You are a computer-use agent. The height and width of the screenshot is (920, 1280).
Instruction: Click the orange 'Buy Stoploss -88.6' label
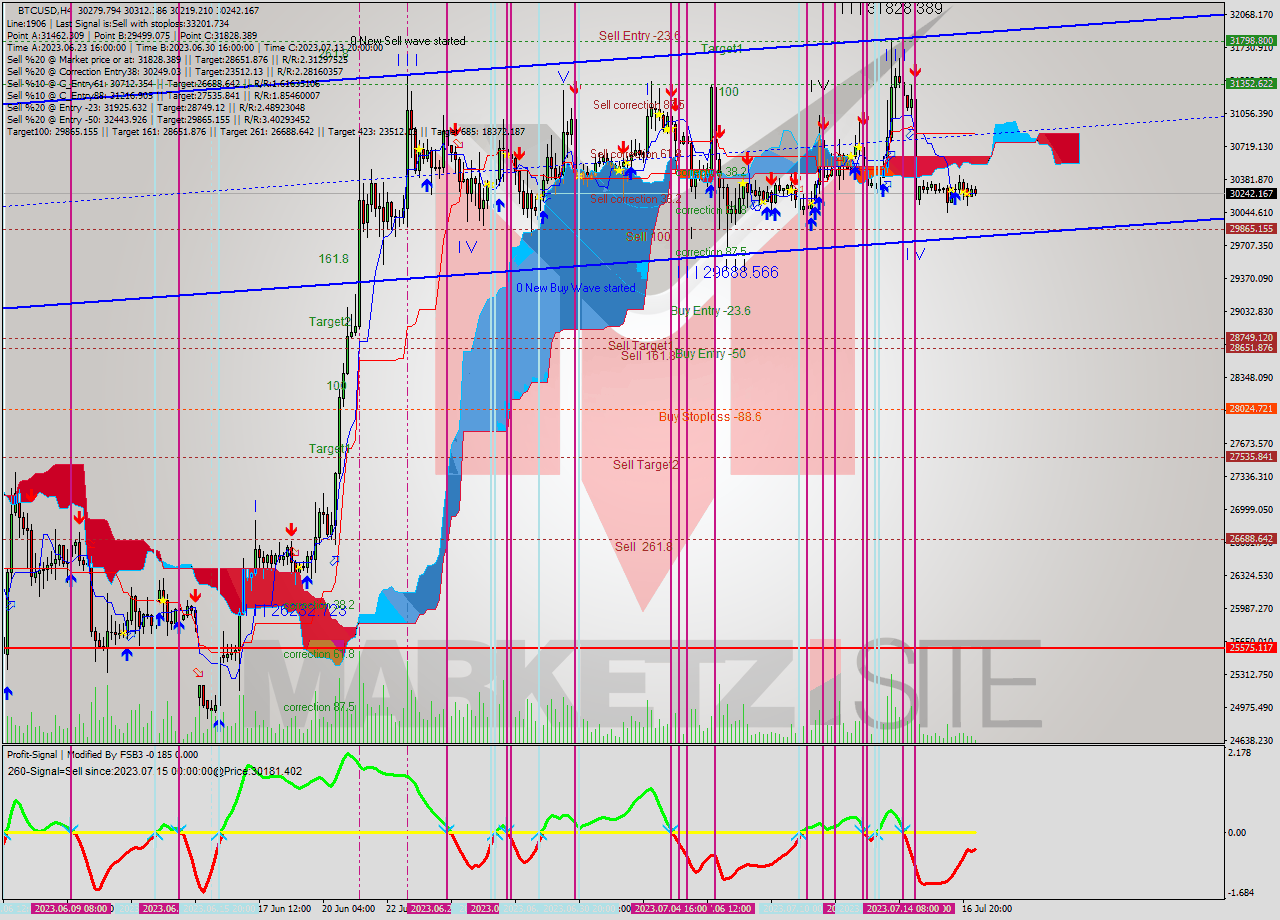tap(710, 416)
